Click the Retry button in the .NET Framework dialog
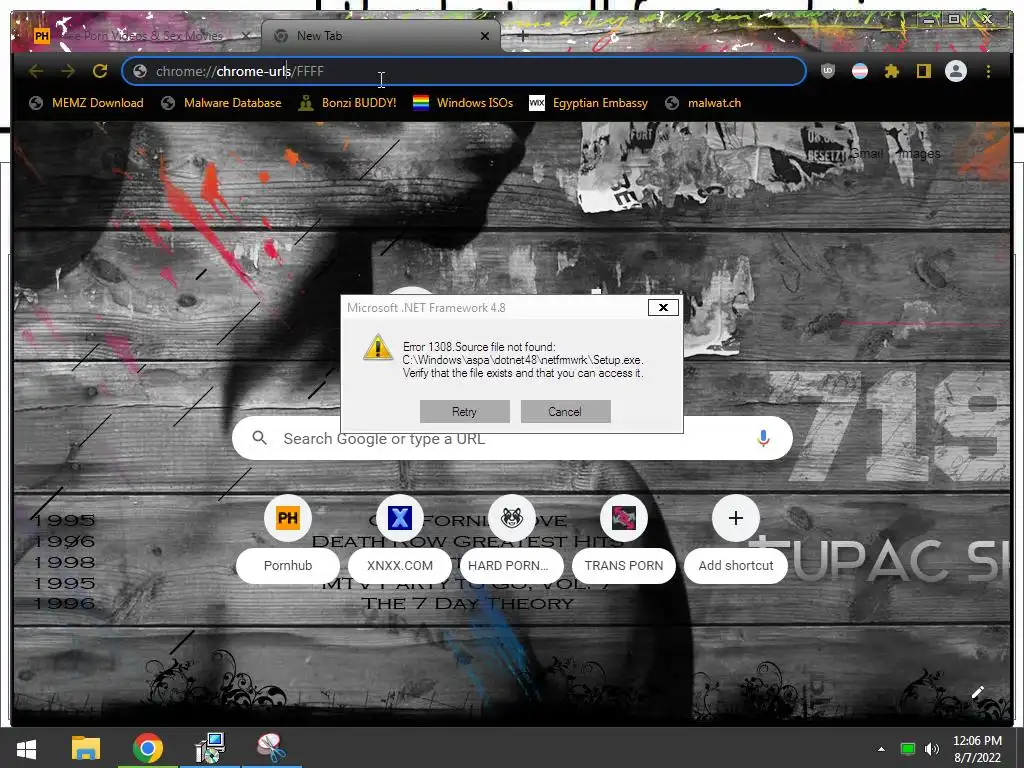 click(464, 411)
